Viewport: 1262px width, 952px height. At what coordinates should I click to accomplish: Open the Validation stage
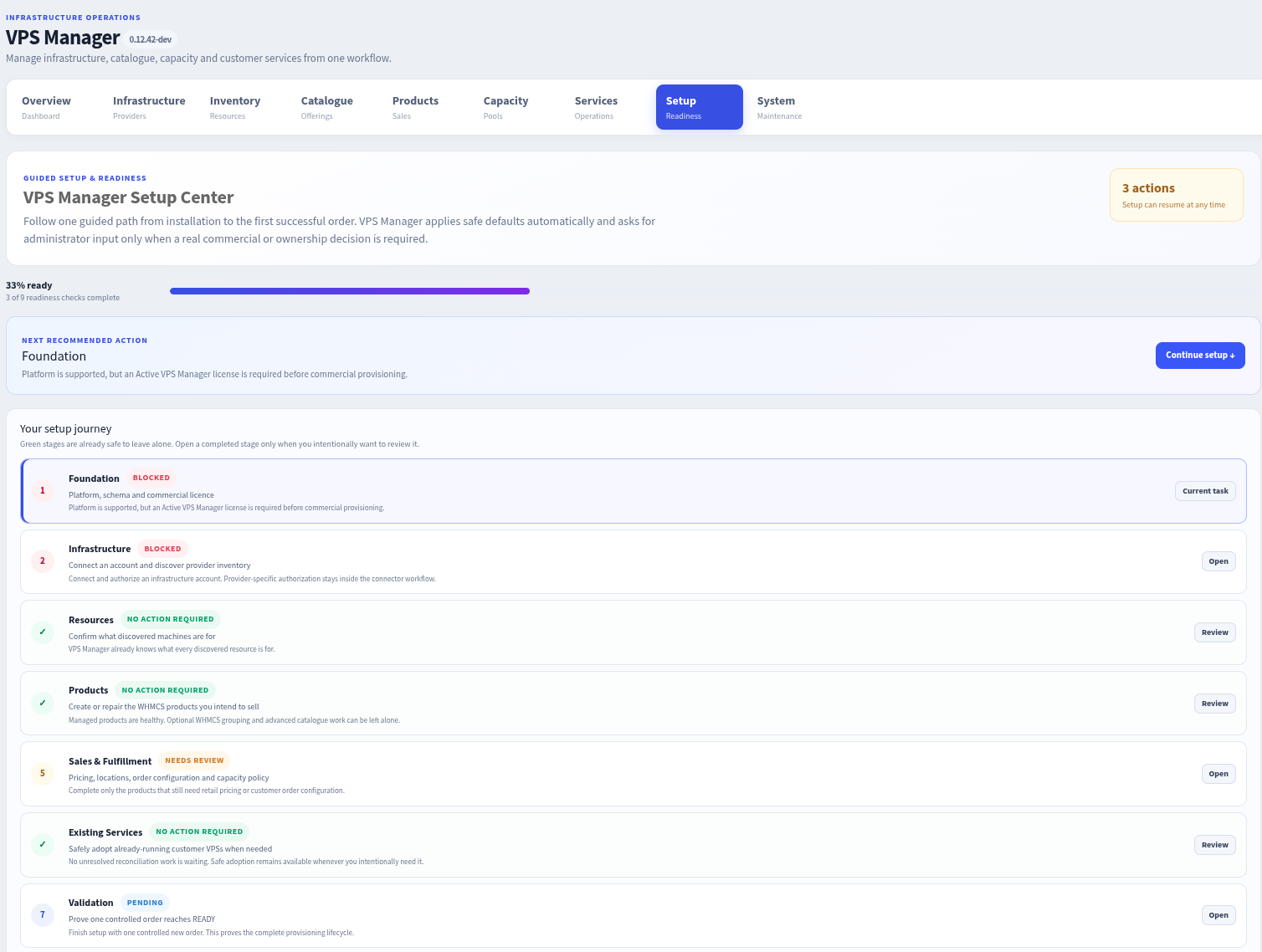(1218, 915)
